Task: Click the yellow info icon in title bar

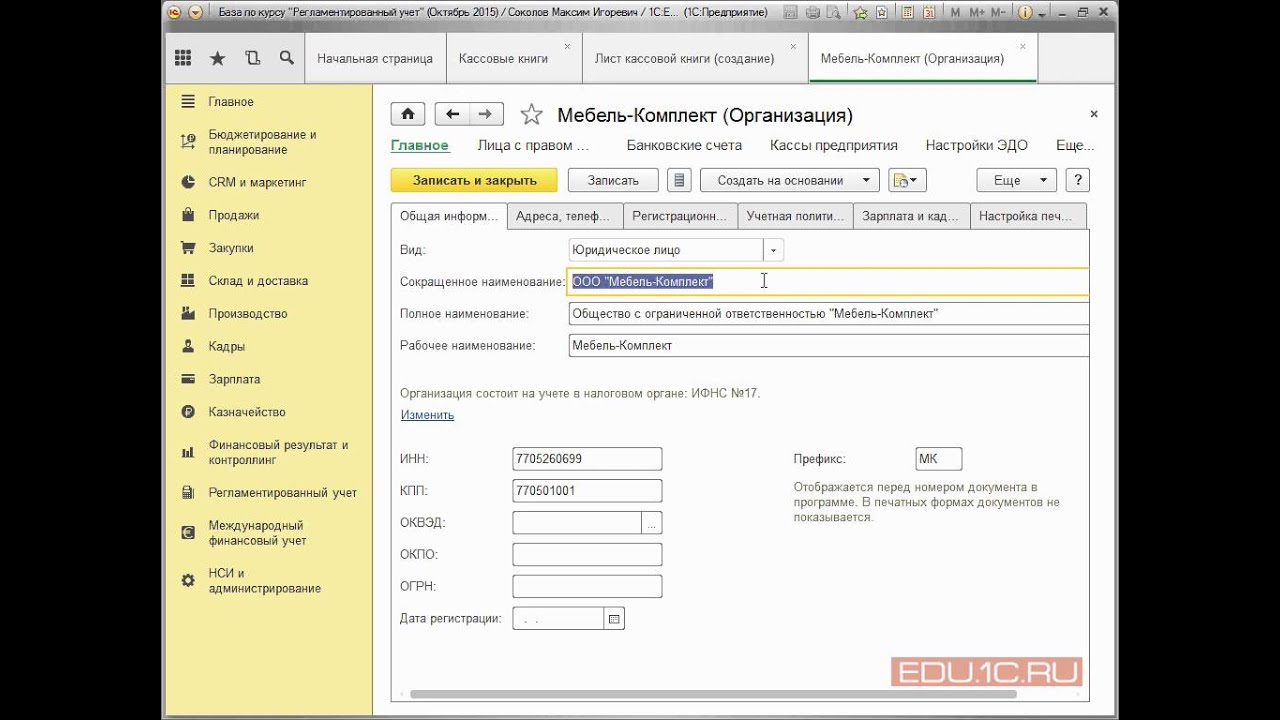Action: coord(1025,13)
